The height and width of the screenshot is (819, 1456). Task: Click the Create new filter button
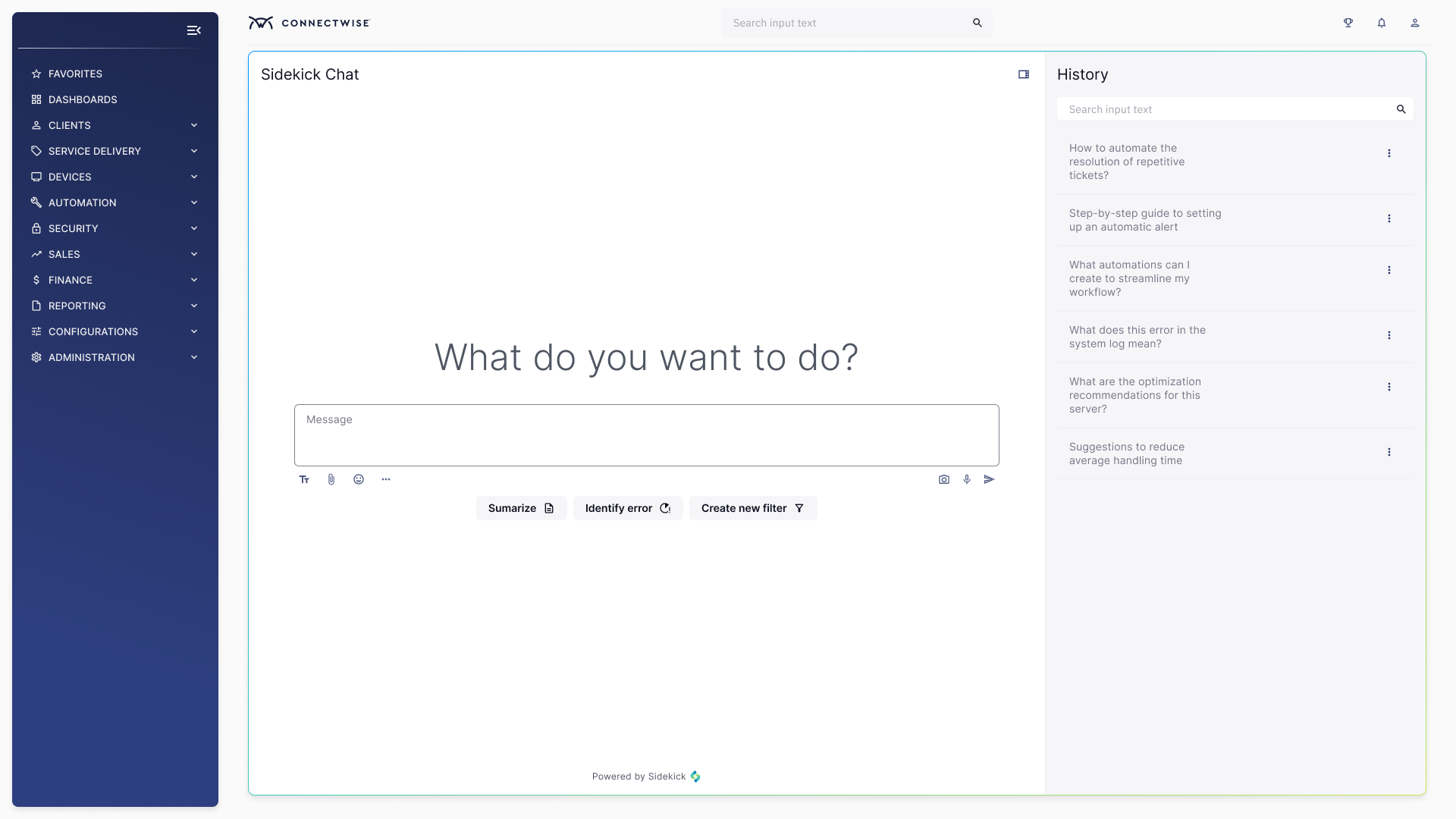tap(752, 508)
